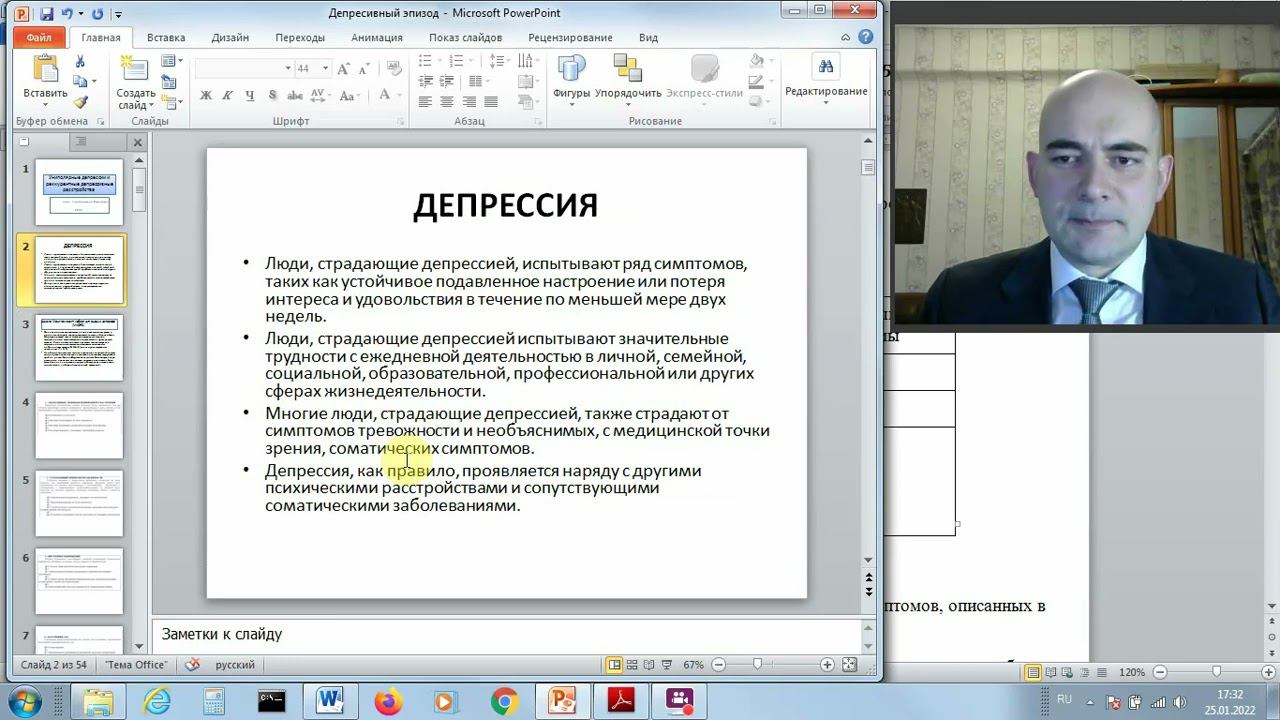Image resolution: width=1280 pixels, height=720 pixels.
Task: Select the Format Painter brush icon
Action: point(81,102)
